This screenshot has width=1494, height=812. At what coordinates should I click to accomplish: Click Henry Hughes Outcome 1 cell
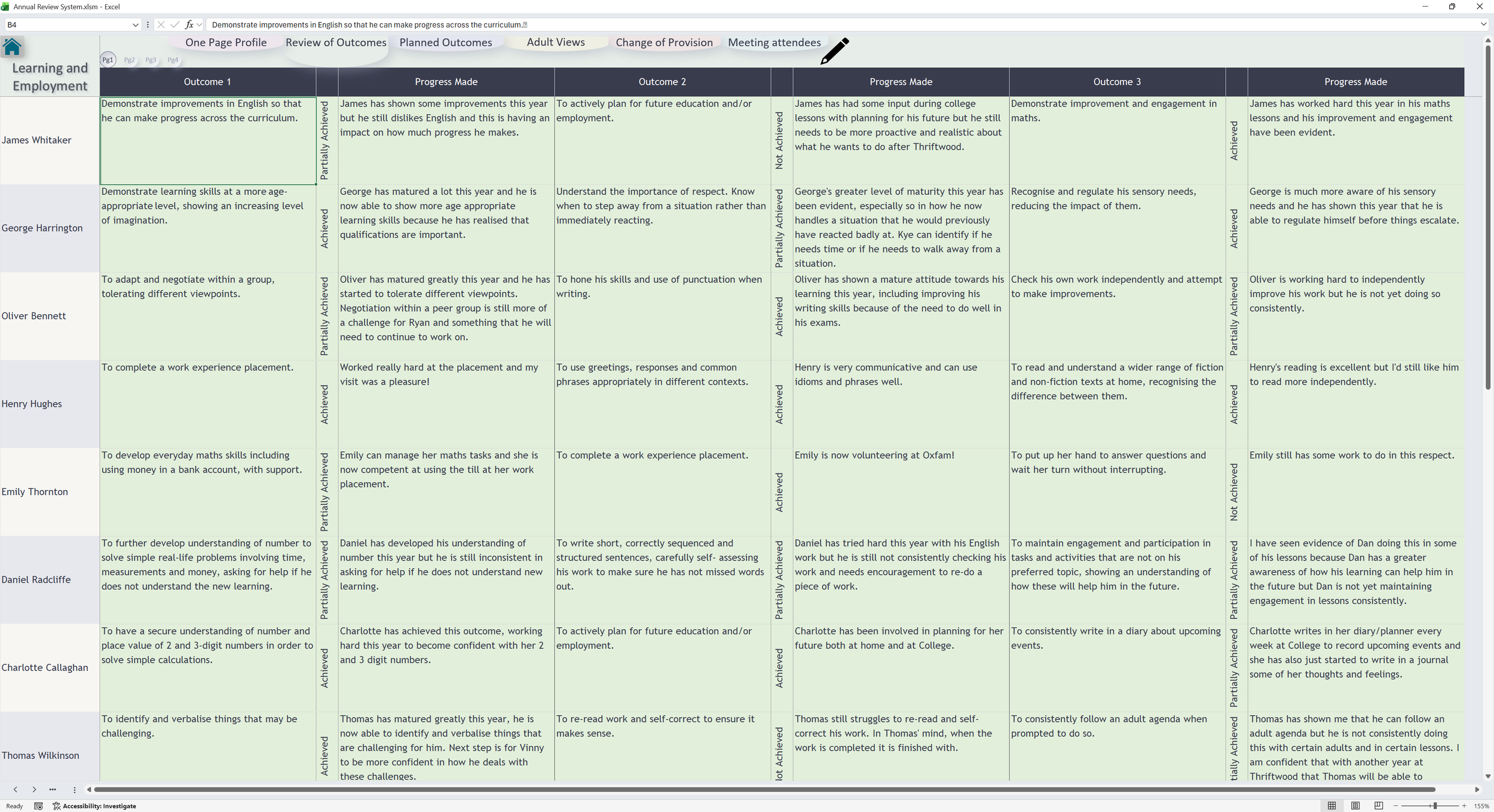point(208,404)
